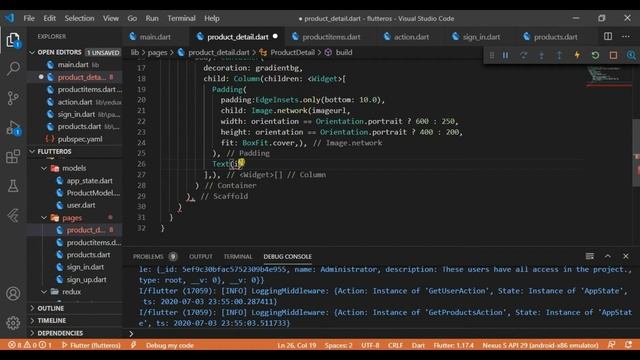Clear the debug console output
This screenshot has width=640, height=360.
pos(590,256)
